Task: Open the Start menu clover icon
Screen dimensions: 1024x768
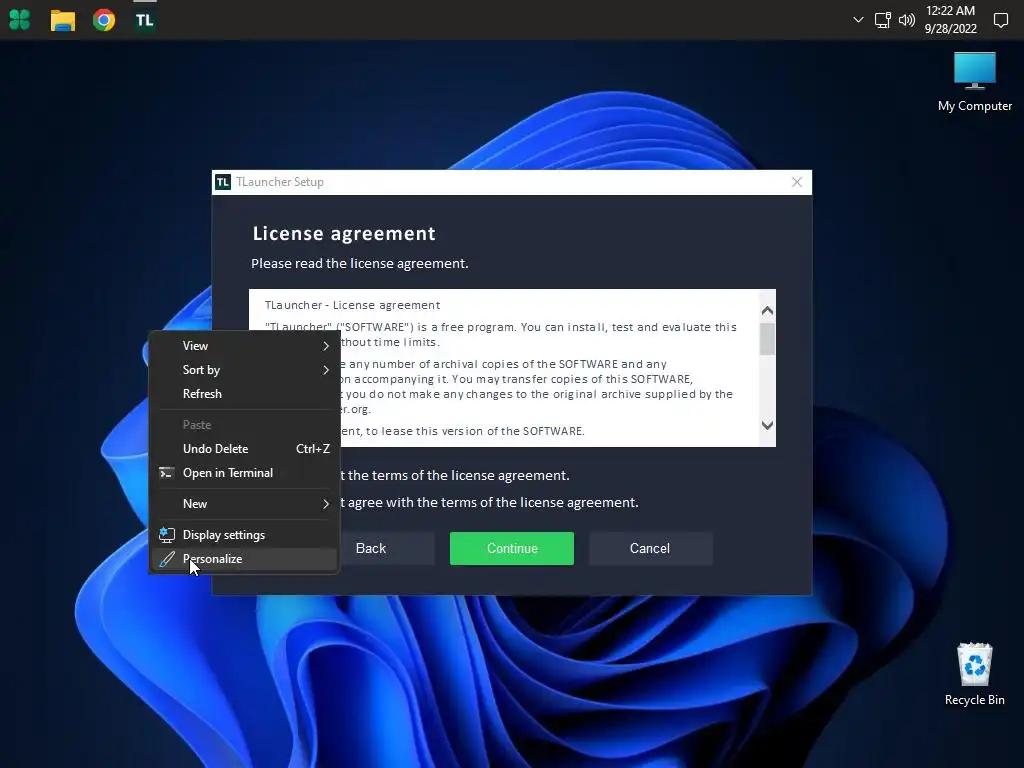Action: [20, 20]
